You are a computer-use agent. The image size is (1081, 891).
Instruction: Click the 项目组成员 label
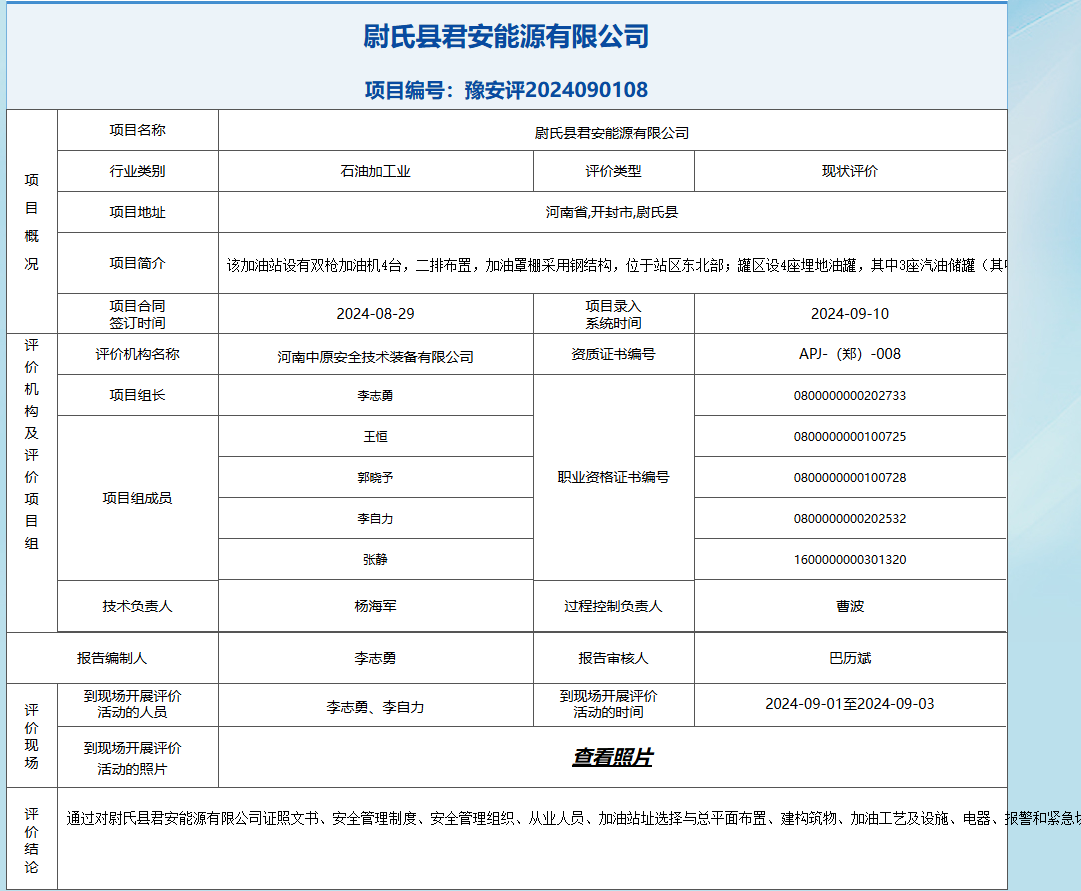click(137, 498)
